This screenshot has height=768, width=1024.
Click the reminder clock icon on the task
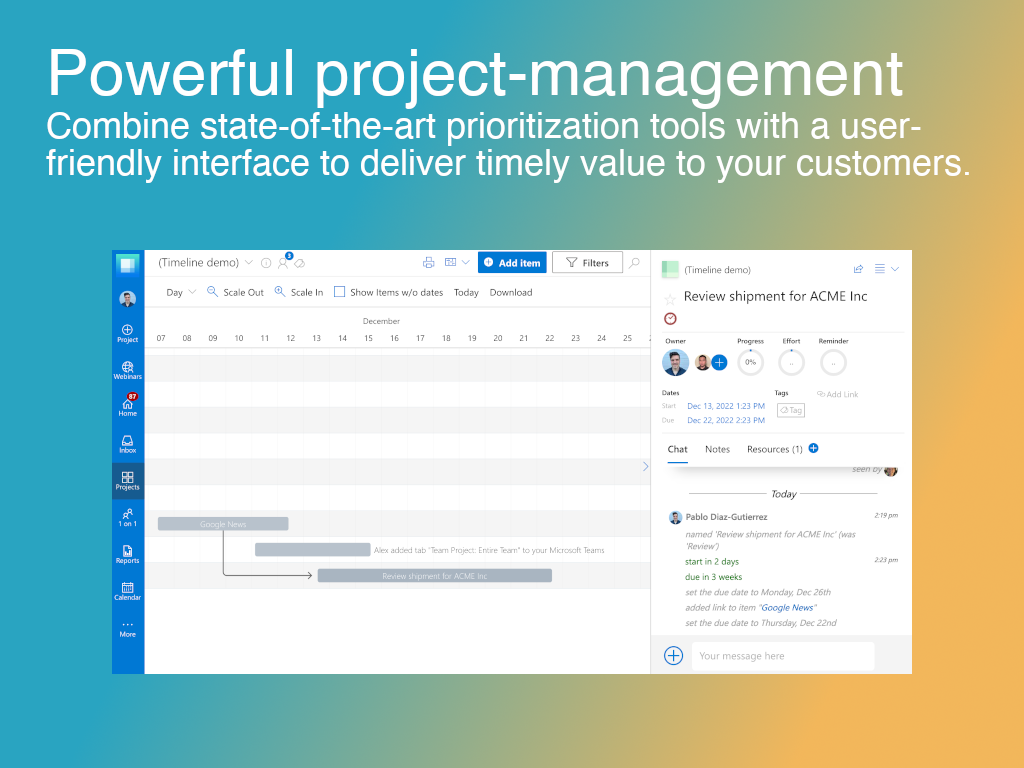(670, 318)
